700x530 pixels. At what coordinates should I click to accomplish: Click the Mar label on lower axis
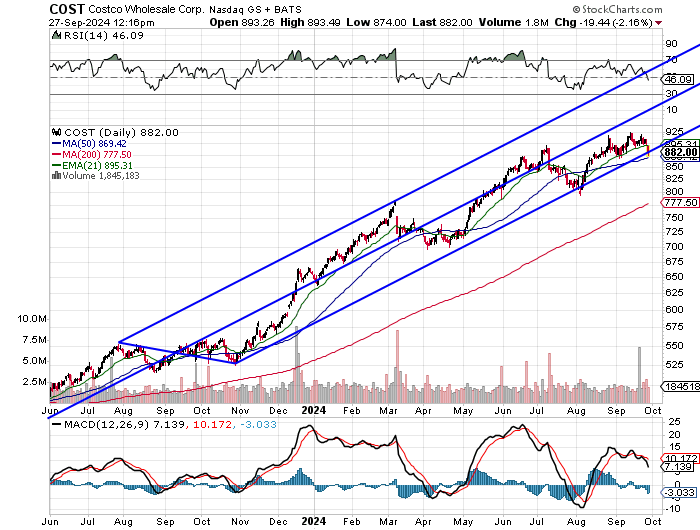coord(388,522)
